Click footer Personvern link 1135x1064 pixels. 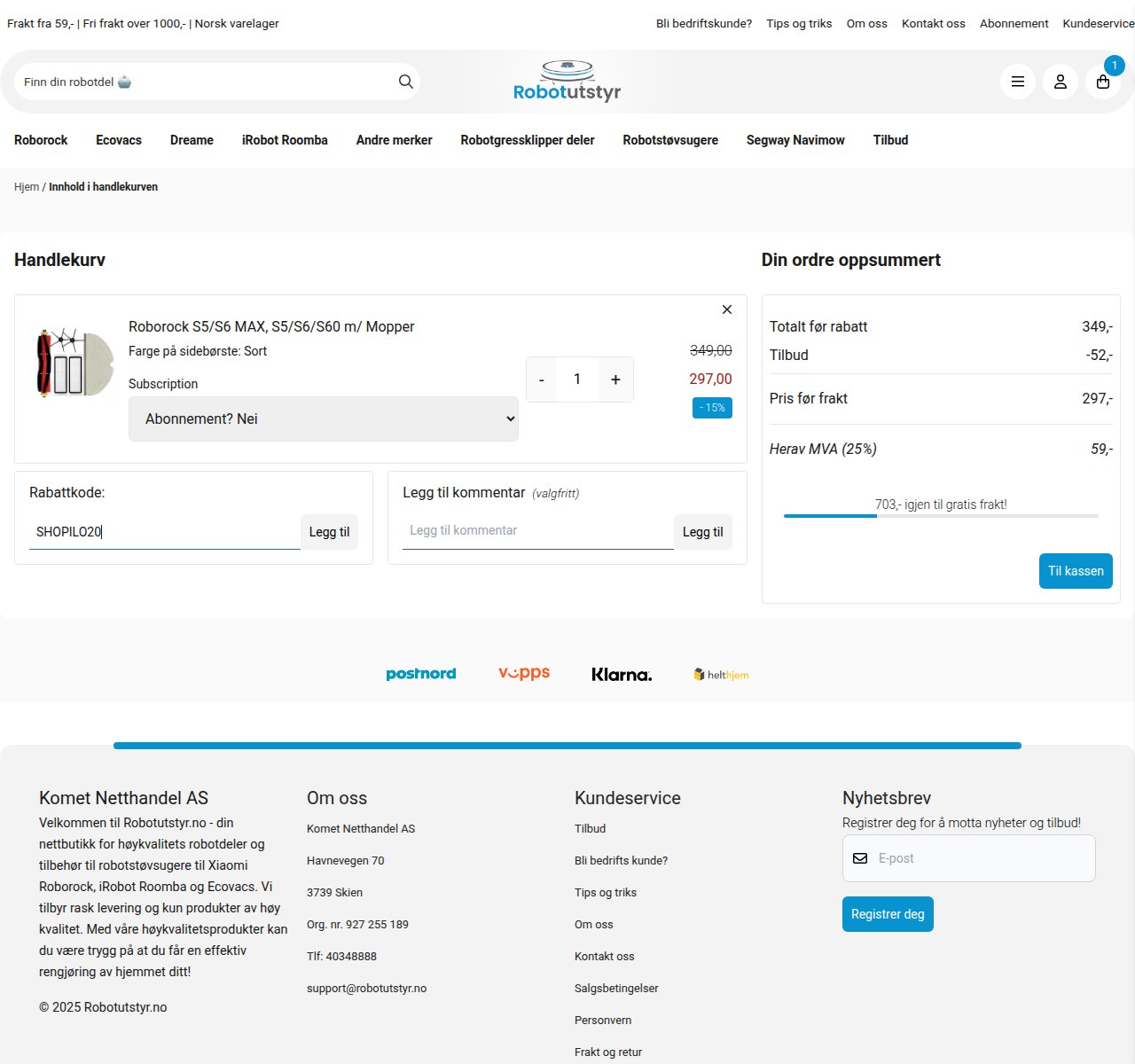pyautogui.click(x=603, y=1021)
